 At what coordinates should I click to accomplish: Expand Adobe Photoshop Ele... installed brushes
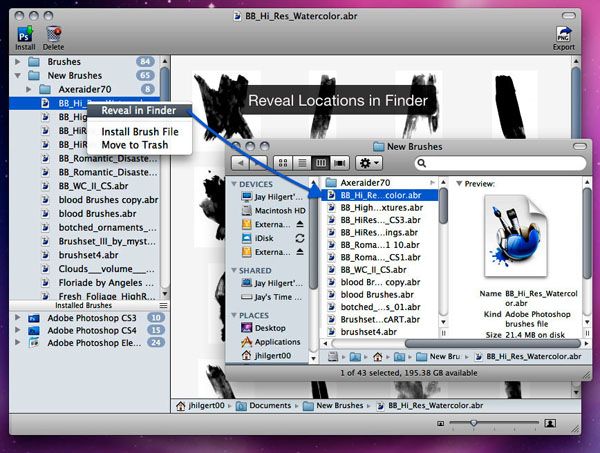point(18,342)
